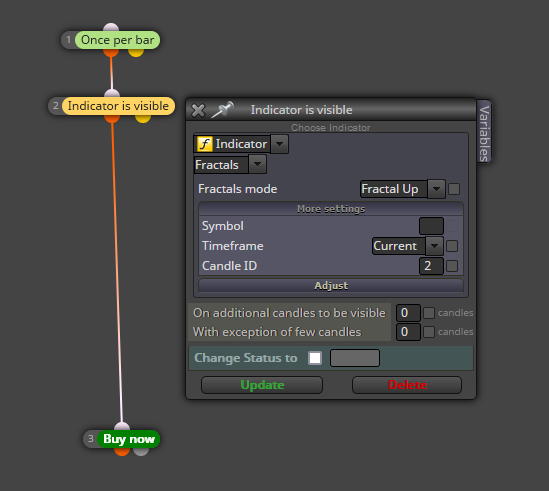Click the red Delete button
The width and height of the screenshot is (549, 491).
coord(407,385)
